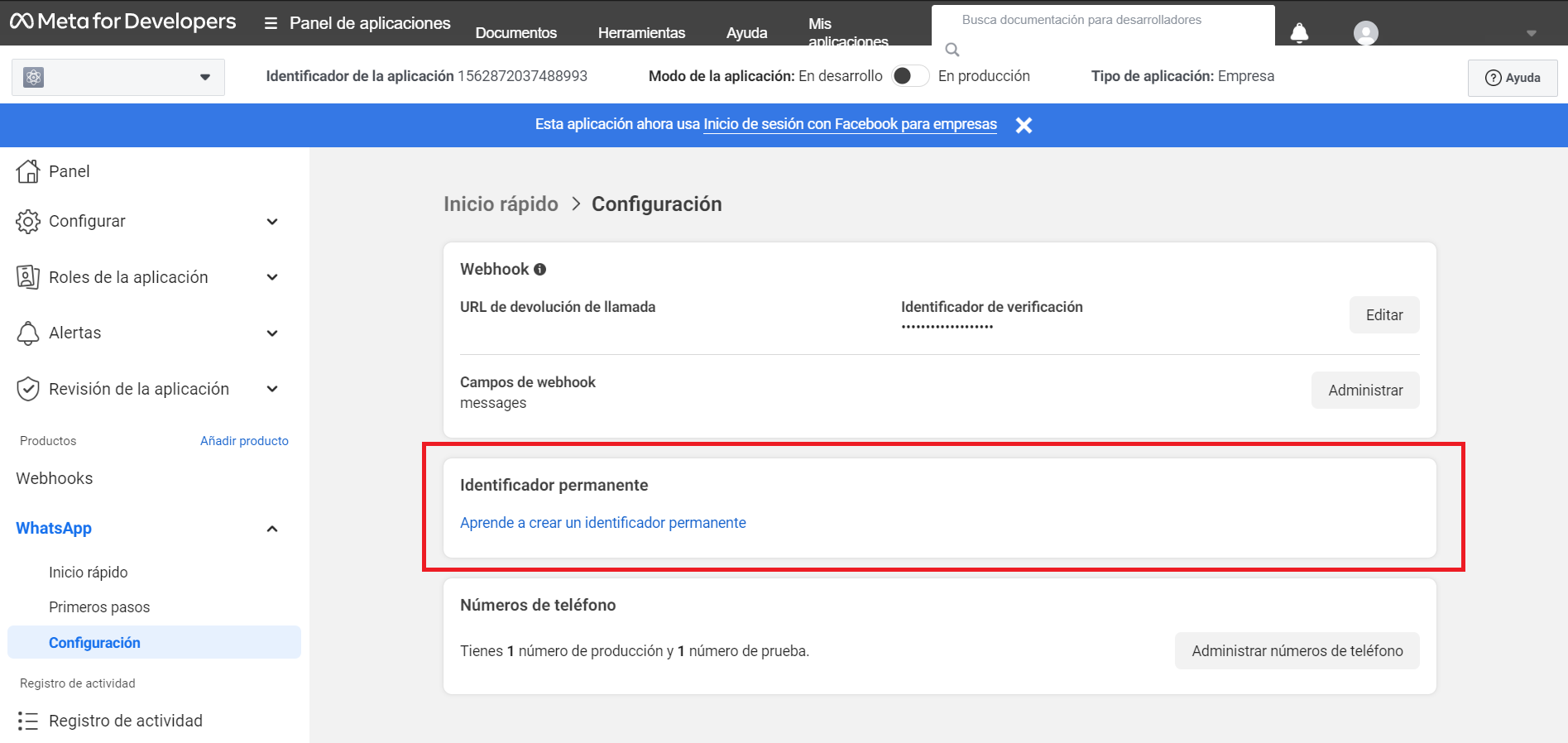Expand the Configurar sidebar section
The image size is (1568, 743).
pyautogui.click(x=271, y=222)
